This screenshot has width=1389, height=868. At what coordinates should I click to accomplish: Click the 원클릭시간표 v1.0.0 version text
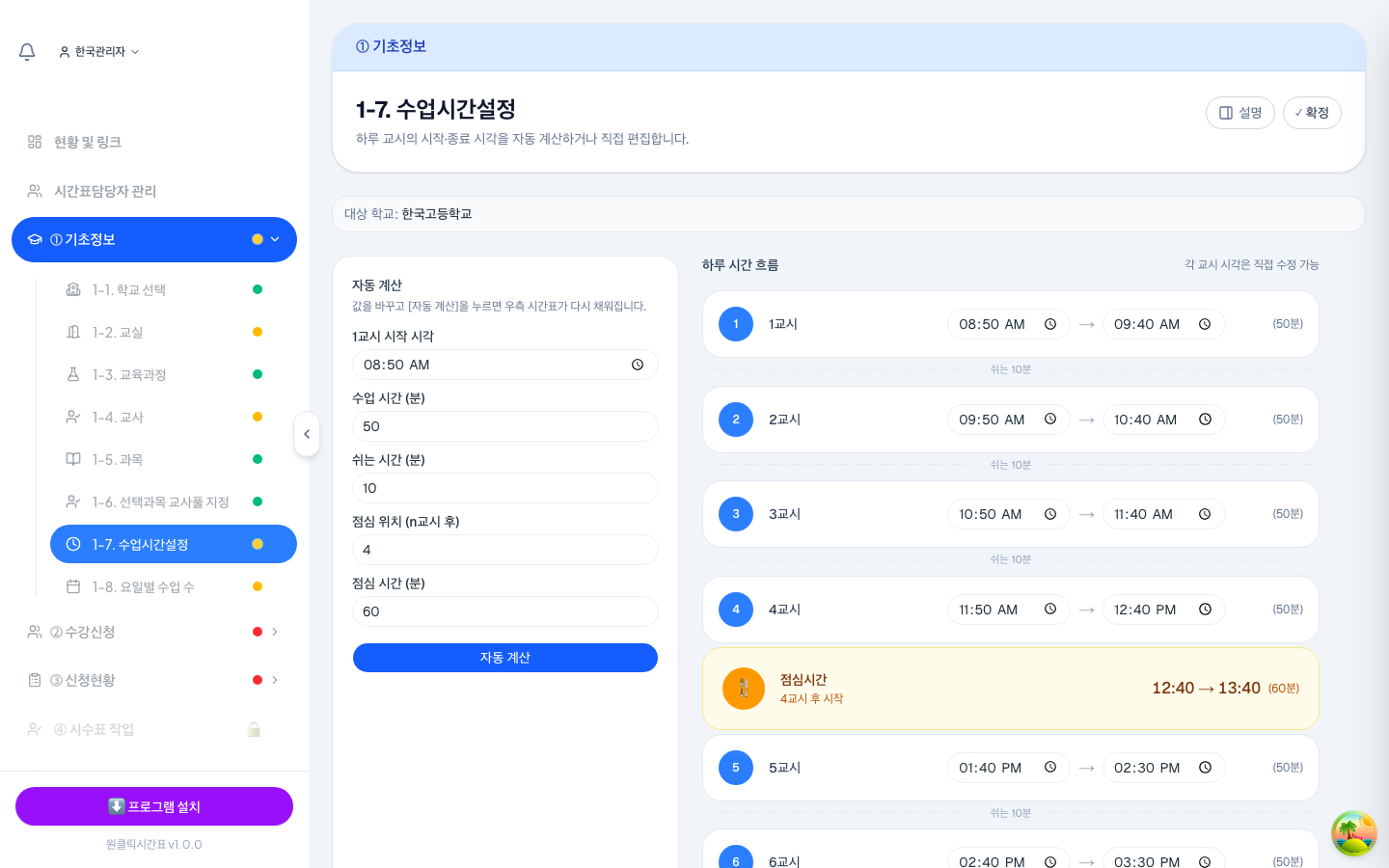pyautogui.click(x=154, y=844)
